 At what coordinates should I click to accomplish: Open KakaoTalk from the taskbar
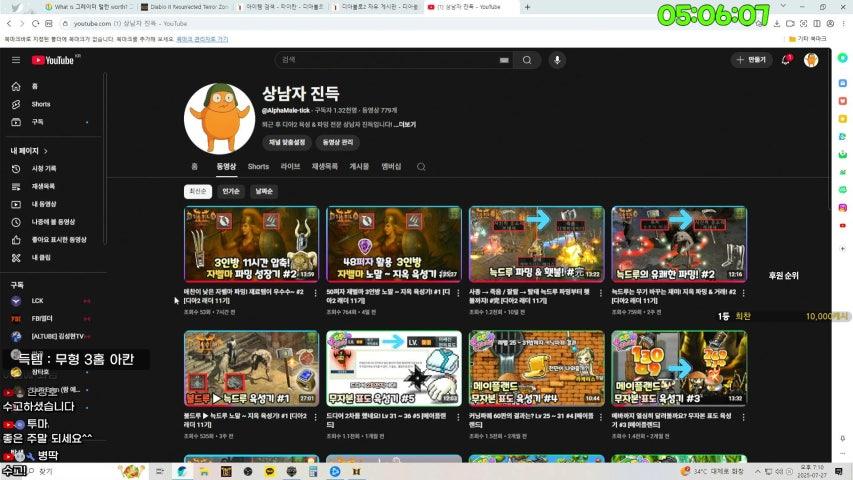click(269, 471)
